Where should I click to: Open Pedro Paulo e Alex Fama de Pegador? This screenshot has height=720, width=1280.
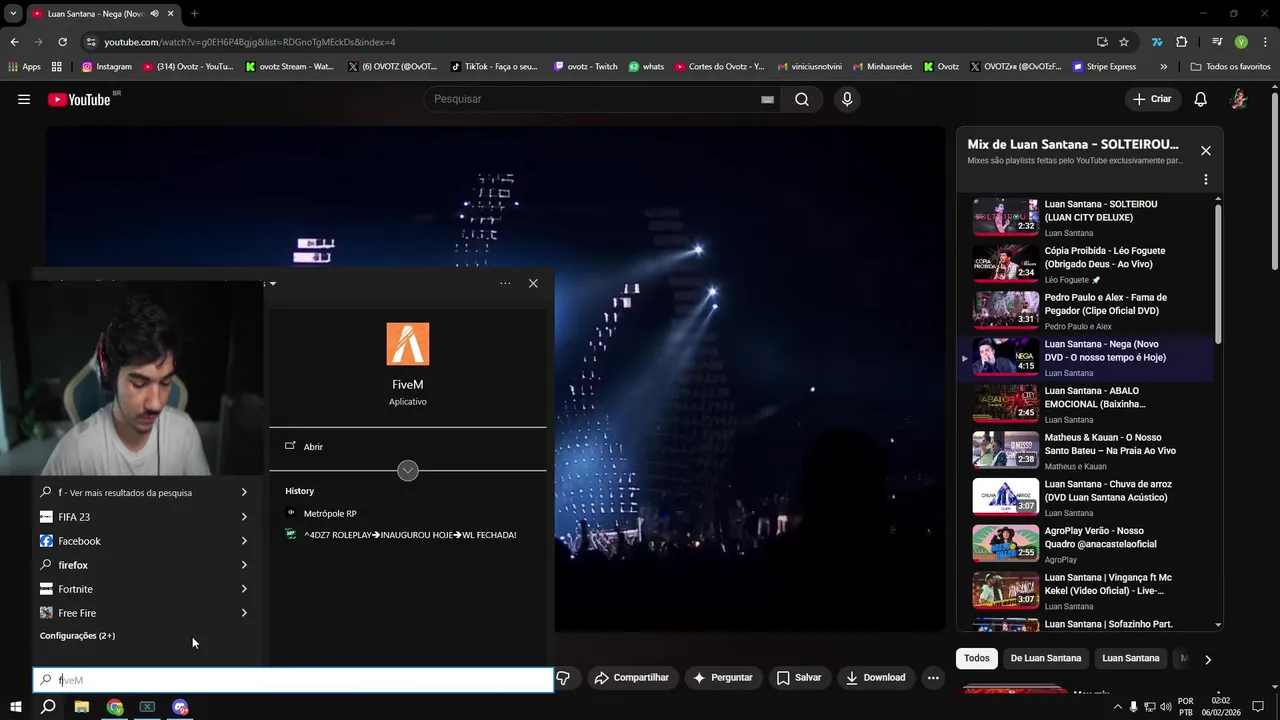1092,311
